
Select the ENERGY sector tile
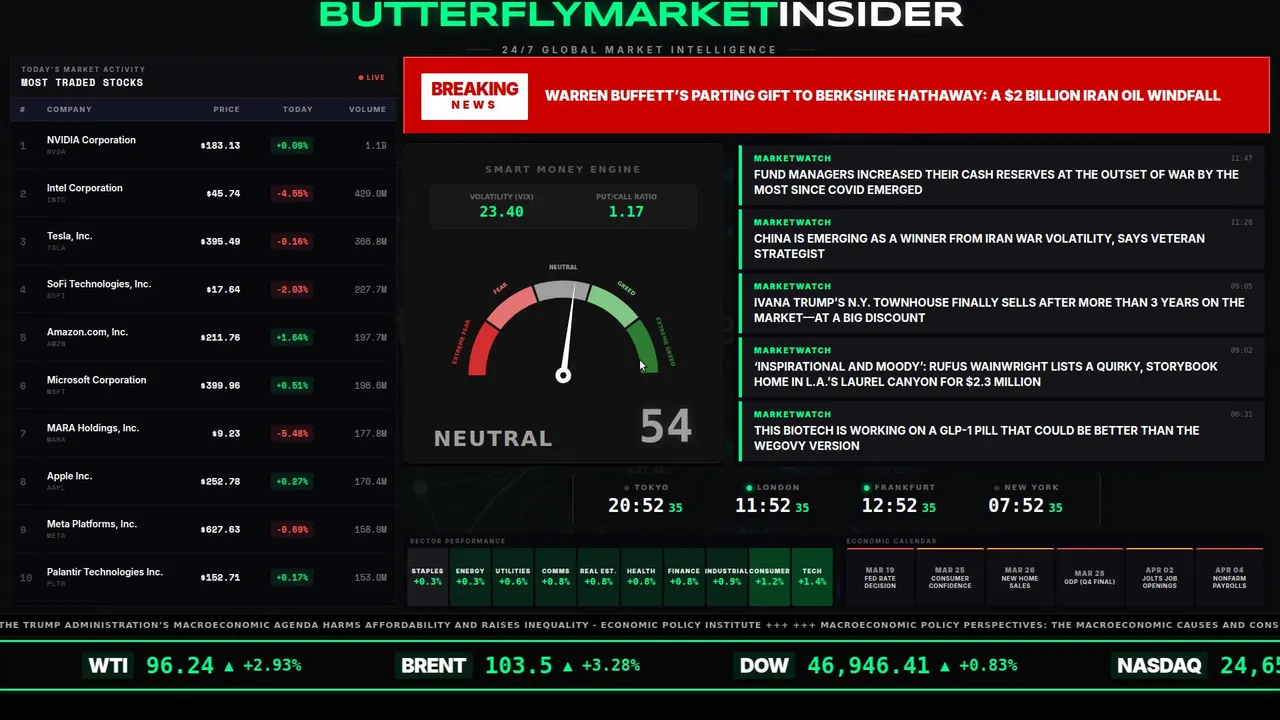coord(470,577)
